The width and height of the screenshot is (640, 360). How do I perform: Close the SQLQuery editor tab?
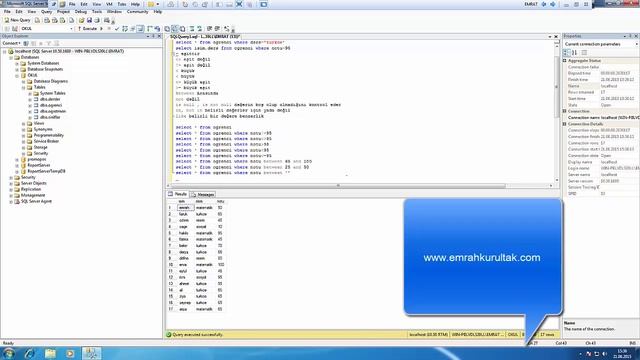pyautogui.click(x=556, y=36)
